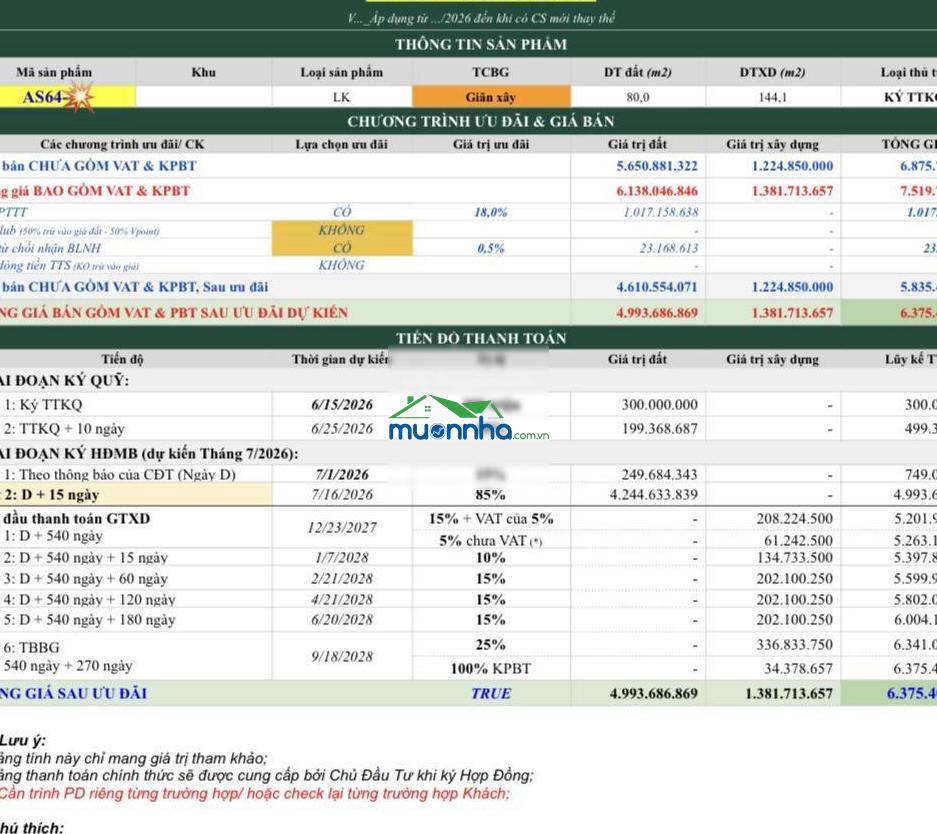Select date 7/1/2026

(342, 474)
